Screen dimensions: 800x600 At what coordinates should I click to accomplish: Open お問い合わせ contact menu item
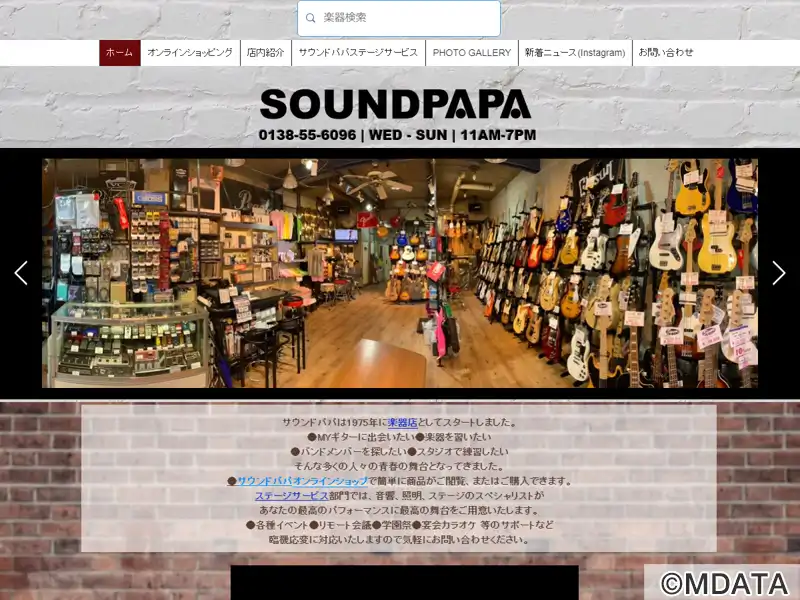coord(666,53)
